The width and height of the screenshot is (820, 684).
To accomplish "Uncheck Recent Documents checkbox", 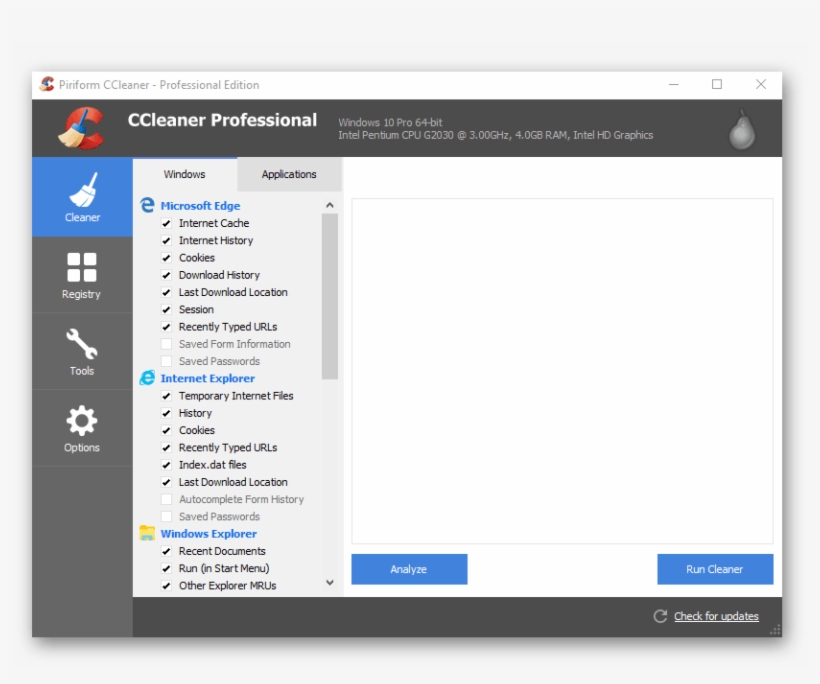I will click(166, 551).
